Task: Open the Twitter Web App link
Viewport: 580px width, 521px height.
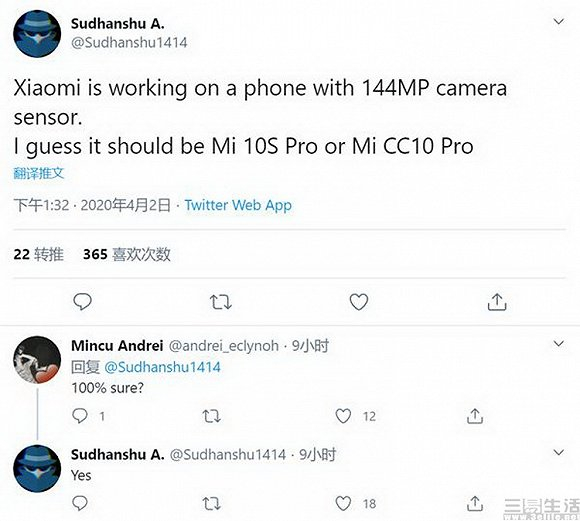Action: [x=238, y=205]
